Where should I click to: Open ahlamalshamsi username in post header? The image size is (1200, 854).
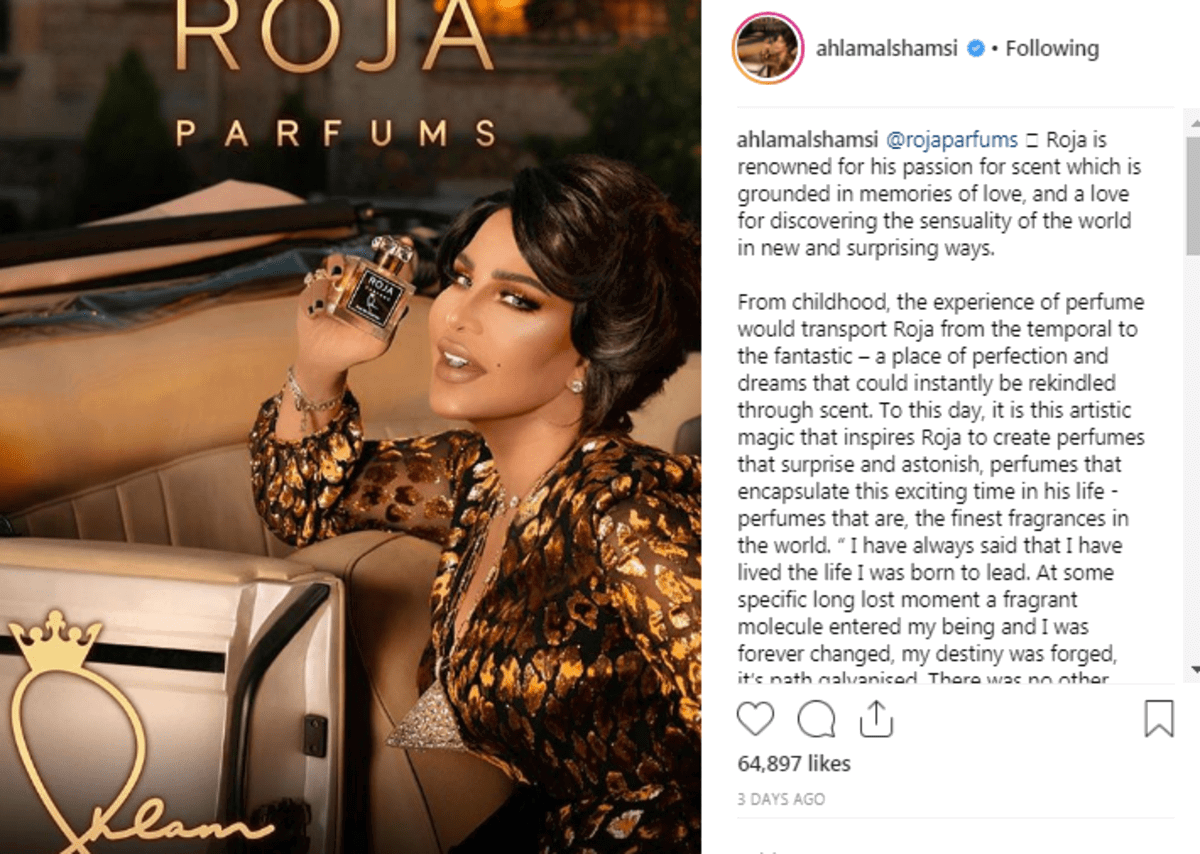(888, 48)
